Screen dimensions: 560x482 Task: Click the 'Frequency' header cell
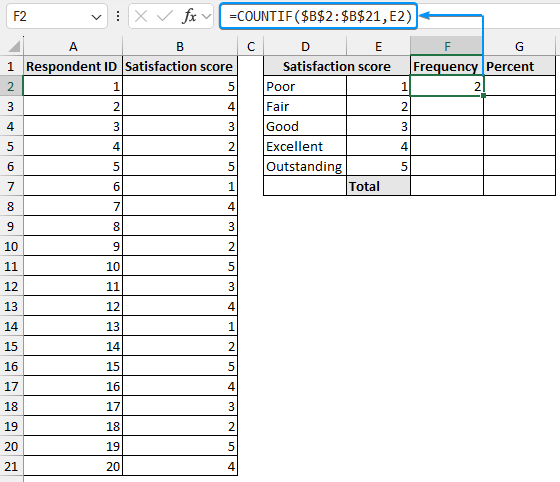[x=447, y=66]
